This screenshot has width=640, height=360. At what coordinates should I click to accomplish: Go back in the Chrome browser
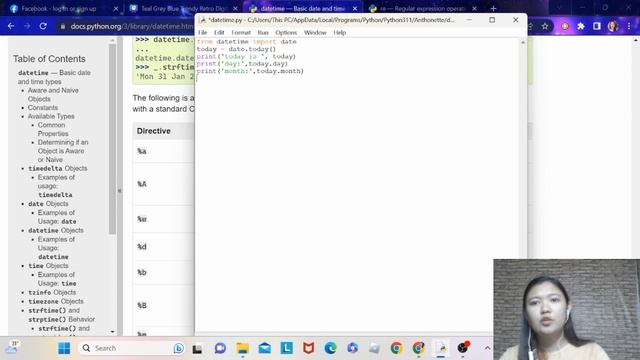[x=11, y=26]
